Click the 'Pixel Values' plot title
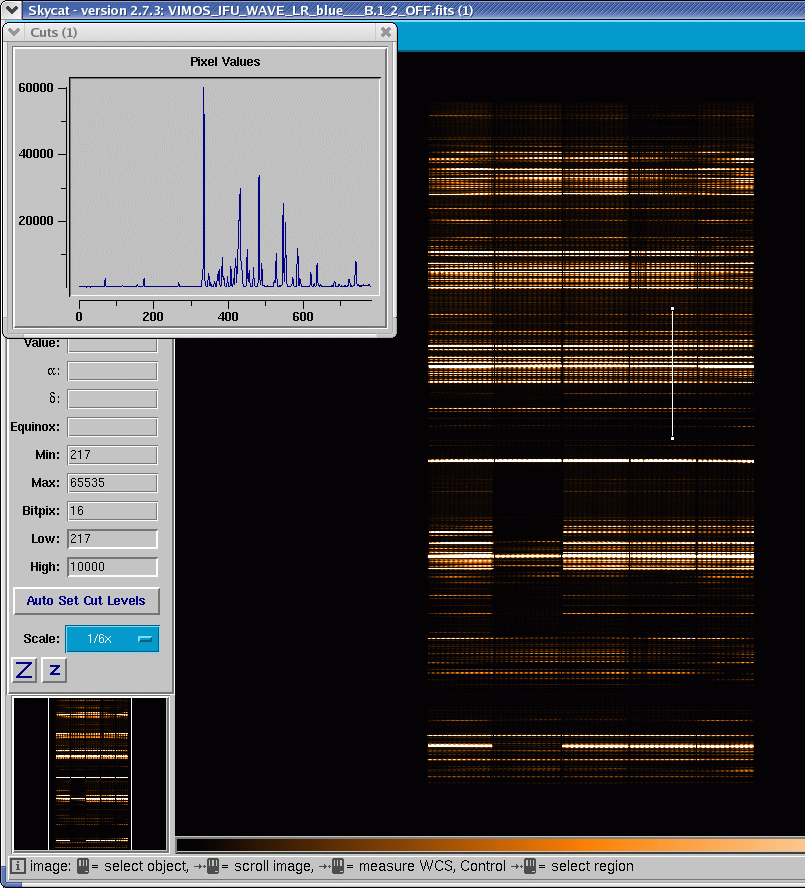The image size is (805, 888). pyautogui.click(x=225, y=62)
